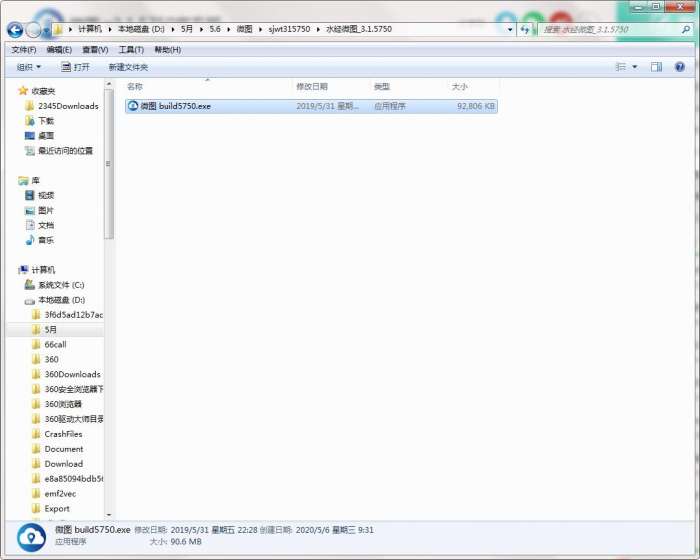
Task: Open the 2345Downloads favorite folder
Action: point(62,106)
